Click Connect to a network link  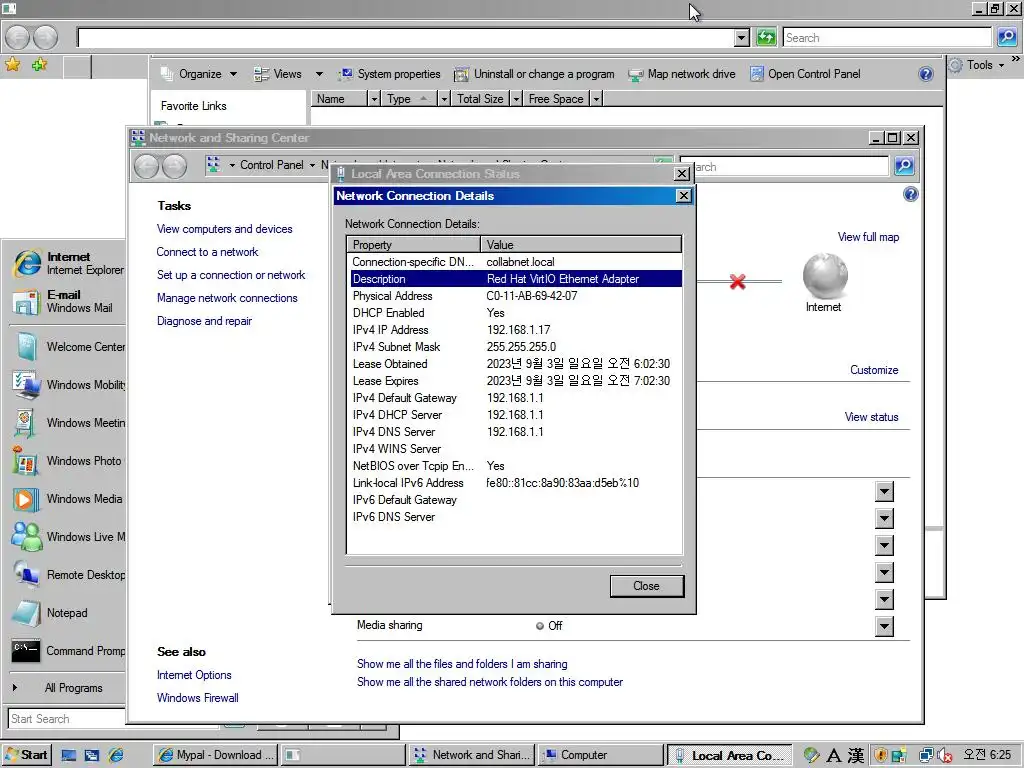(x=207, y=251)
